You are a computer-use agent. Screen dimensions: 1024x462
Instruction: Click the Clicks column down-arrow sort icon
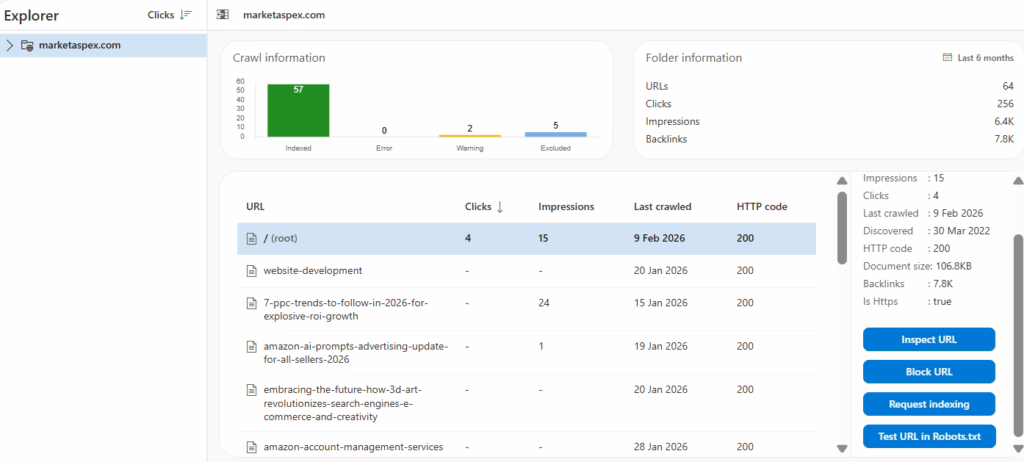coord(500,206)
